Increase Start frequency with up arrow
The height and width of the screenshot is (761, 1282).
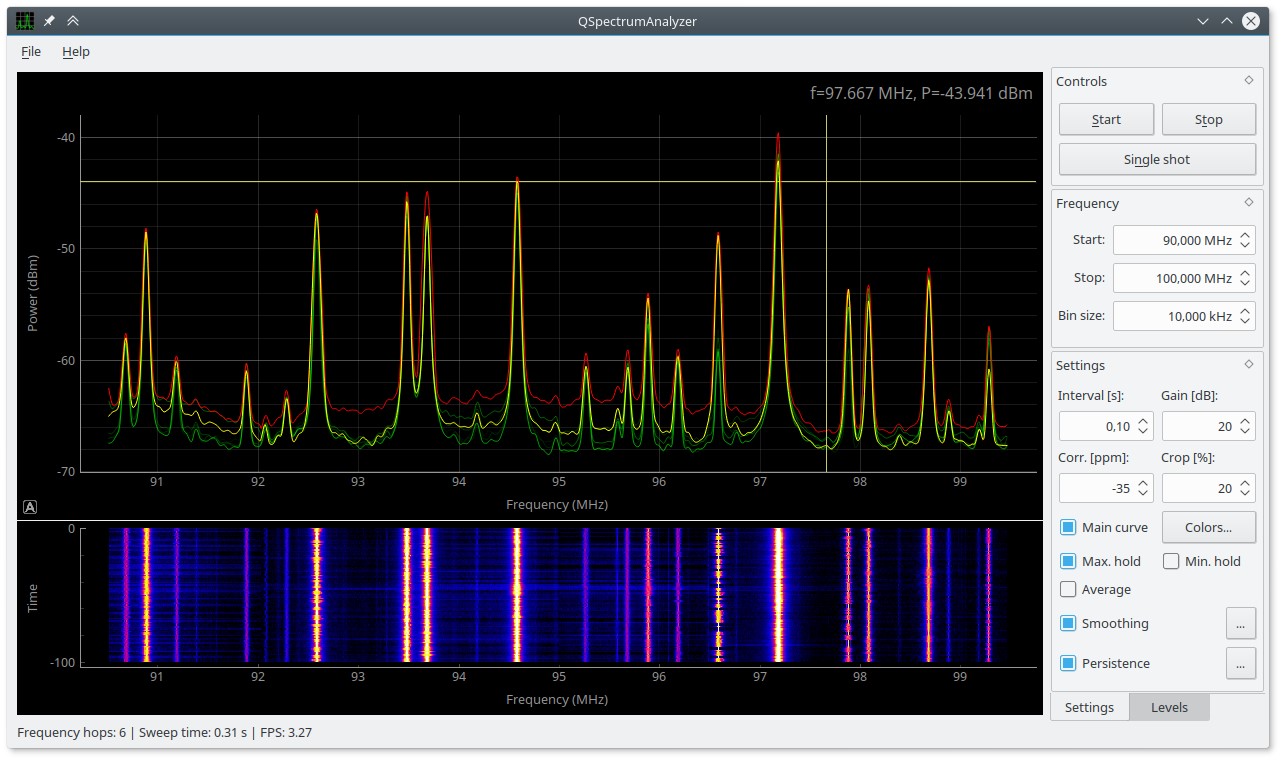[x=1245, y=234]
